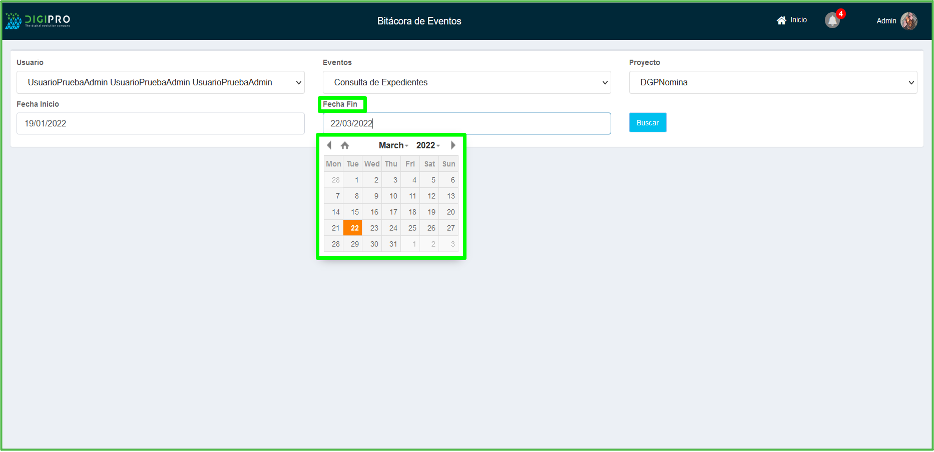Go to next month in calendar
This screenshot has width=934, height=452.
(453, 145)
